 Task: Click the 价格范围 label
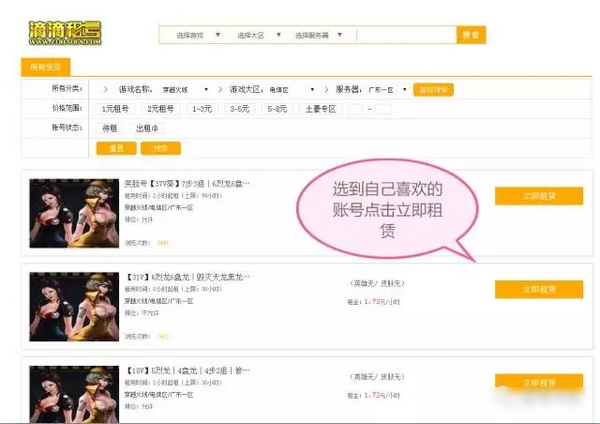pyautogui.click(x=67, y=108)
